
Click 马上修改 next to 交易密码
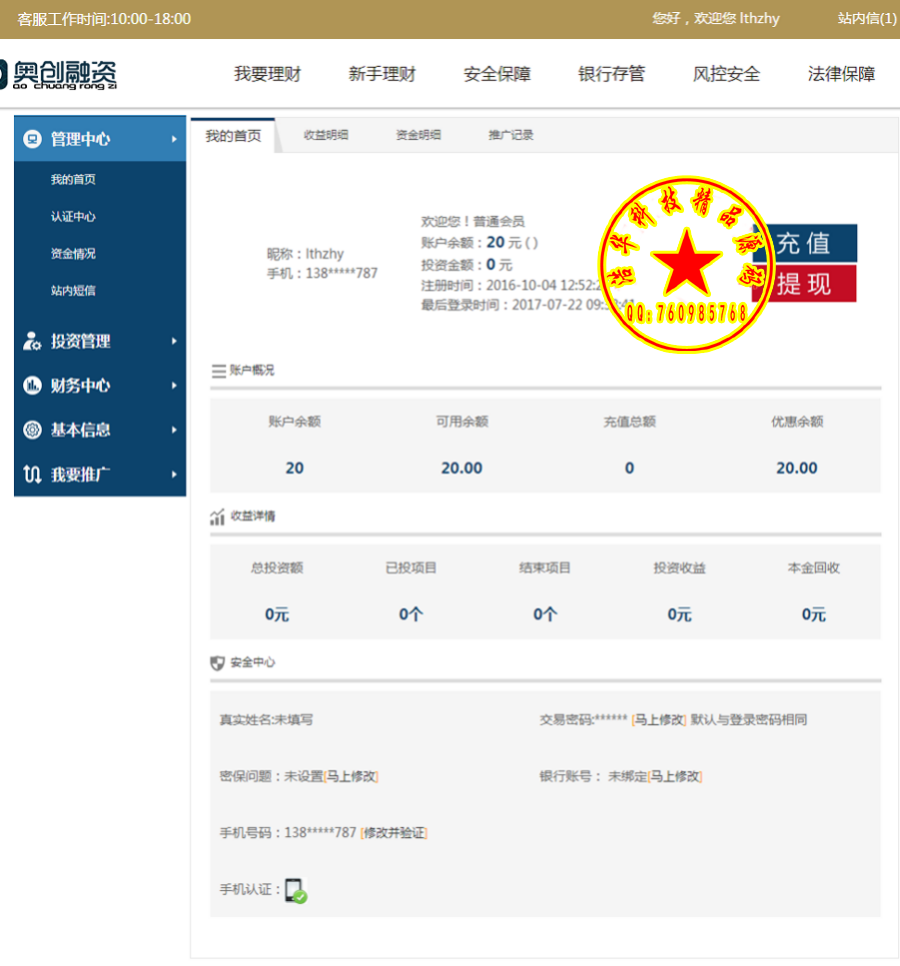click(x=659, y=720)
